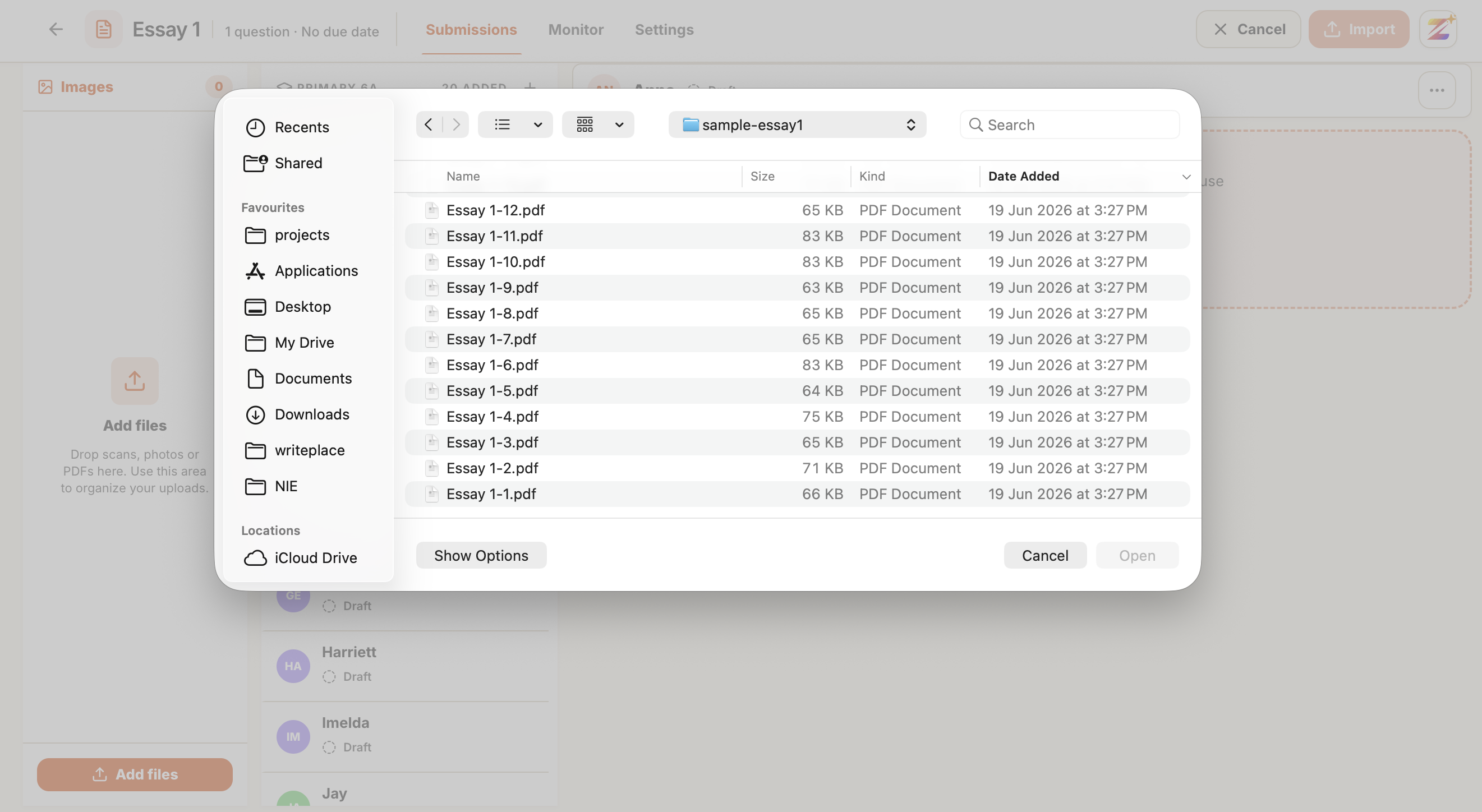Select the file Essay 1-1.pdf
This screenshot has width=1482, height=812.
(x=797, y=494)
